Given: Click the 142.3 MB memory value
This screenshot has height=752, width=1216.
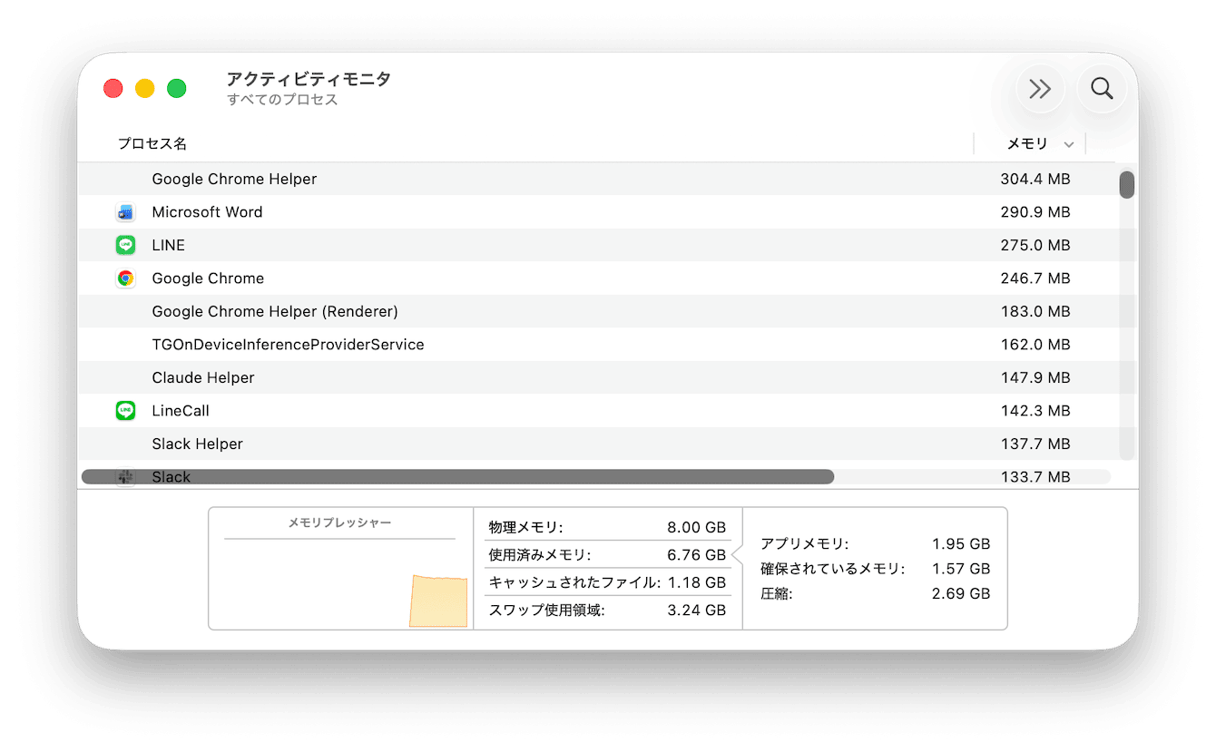Looking at the screenshot, I should pyautogui.click(x=1035, y=410).
